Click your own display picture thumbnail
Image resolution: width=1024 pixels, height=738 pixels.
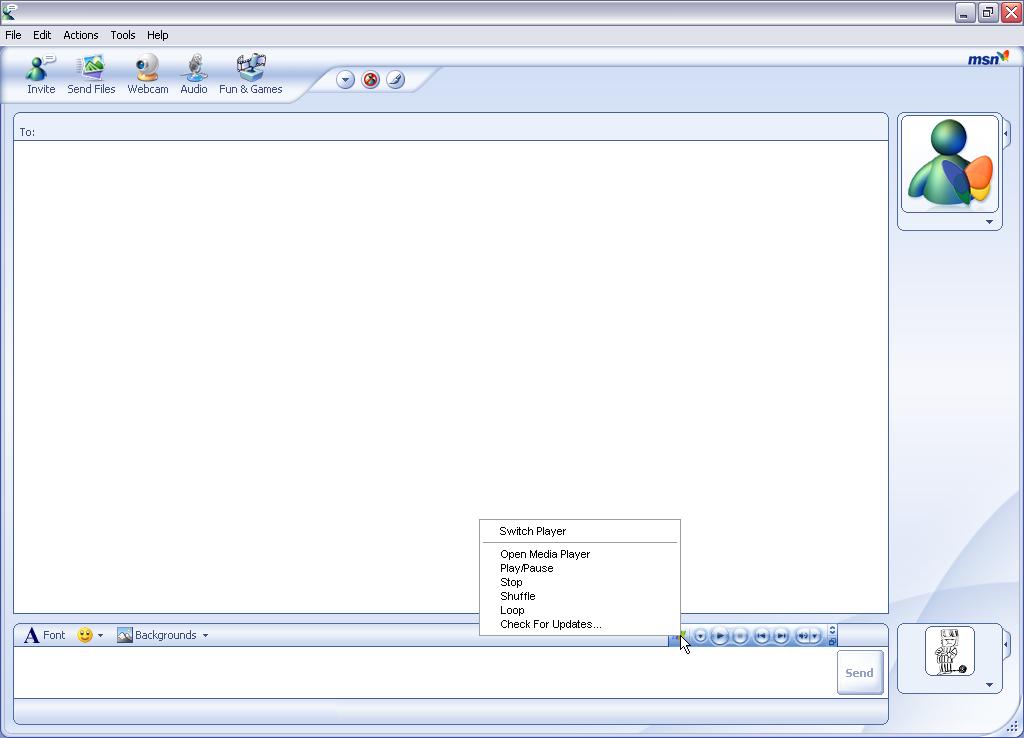click(x=950, y=651)
